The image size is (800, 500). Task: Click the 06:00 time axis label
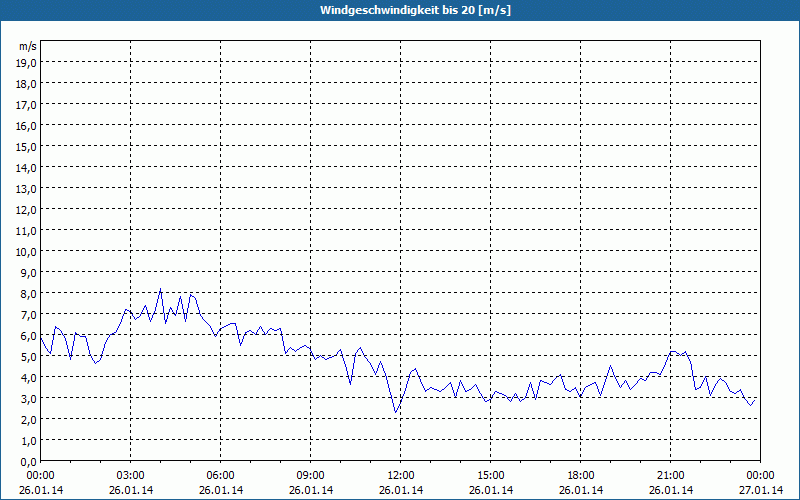point(220,476)
